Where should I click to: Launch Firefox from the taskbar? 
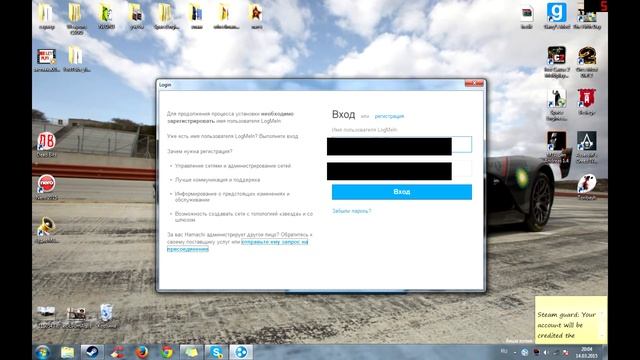pos(142,352)
